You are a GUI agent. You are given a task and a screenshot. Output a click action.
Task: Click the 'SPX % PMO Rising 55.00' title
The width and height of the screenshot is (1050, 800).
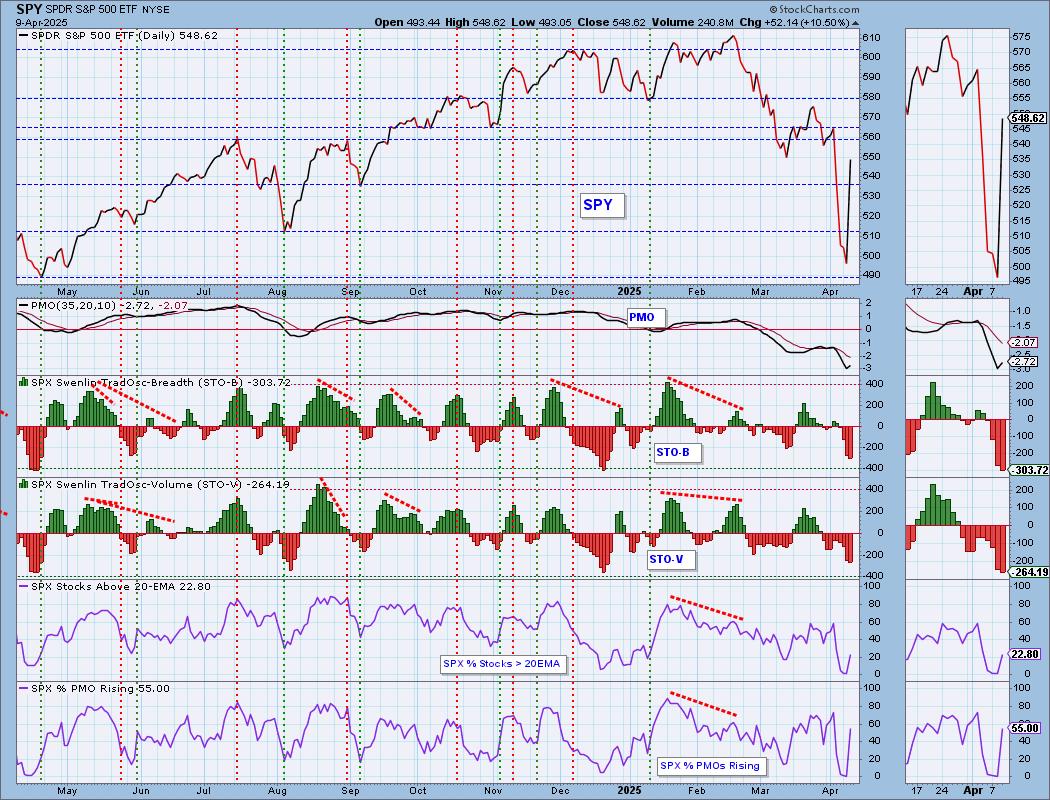[100, 688]
